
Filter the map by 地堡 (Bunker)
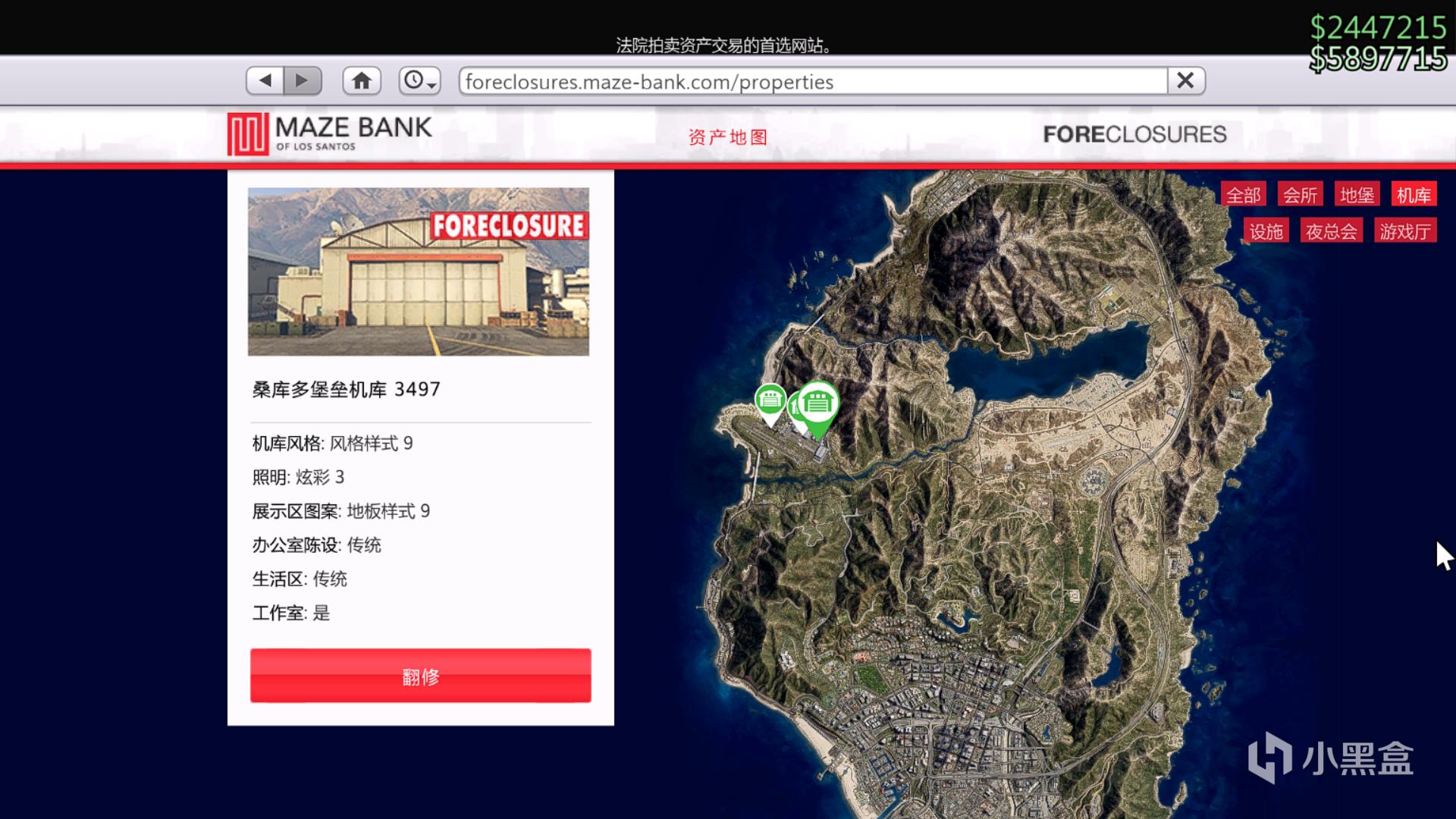click(1357, 195)
